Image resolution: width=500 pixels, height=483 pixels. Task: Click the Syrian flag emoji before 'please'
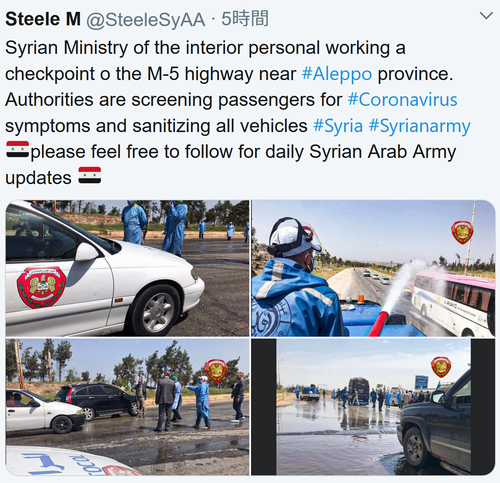[x=17, y=149]
